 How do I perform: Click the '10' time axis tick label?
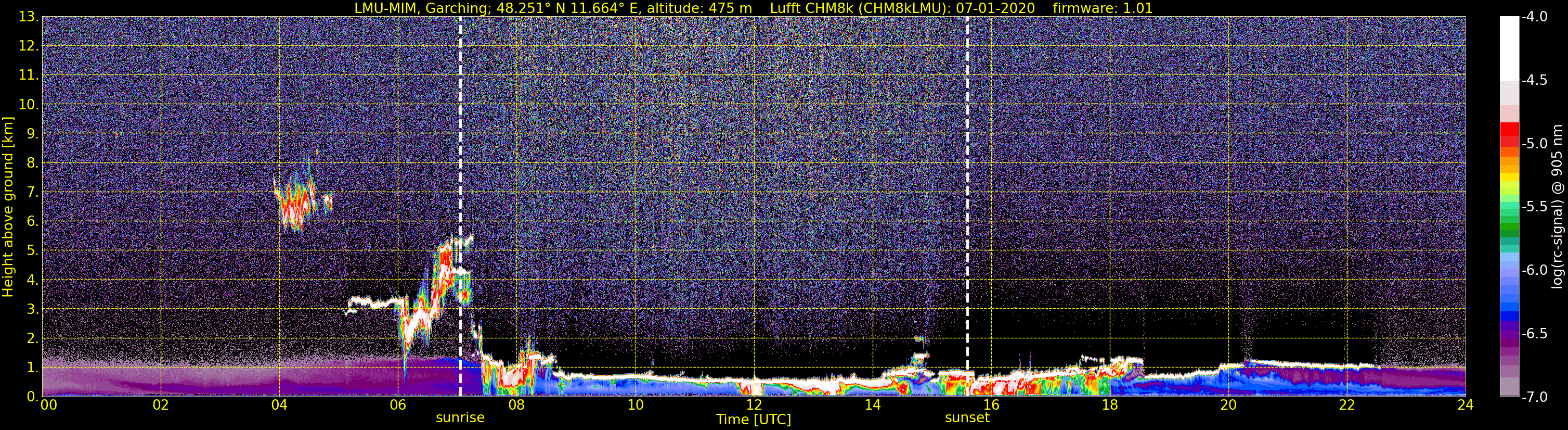tap(635, 406)
